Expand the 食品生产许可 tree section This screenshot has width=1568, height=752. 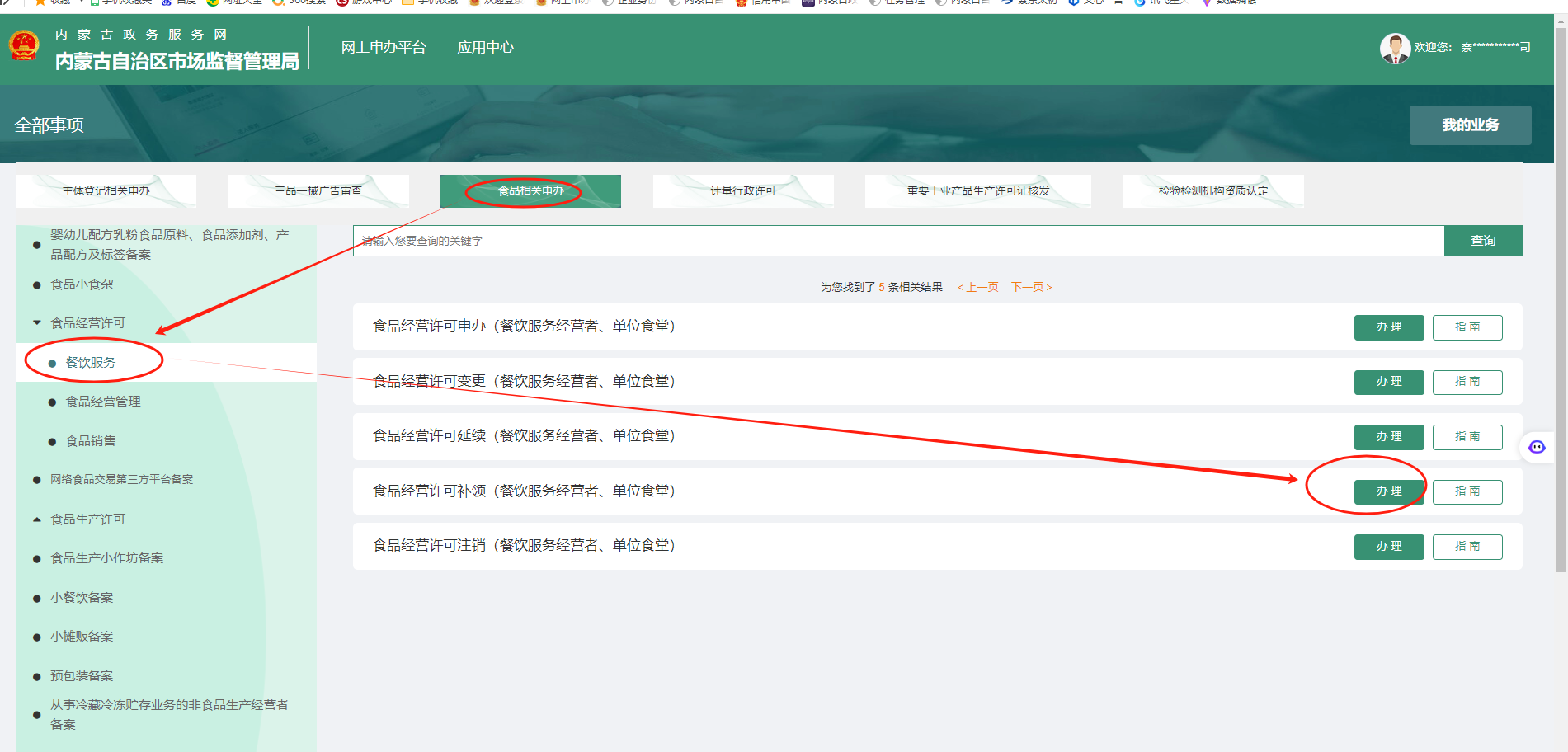pyautogui.click(x=37, y=519)
